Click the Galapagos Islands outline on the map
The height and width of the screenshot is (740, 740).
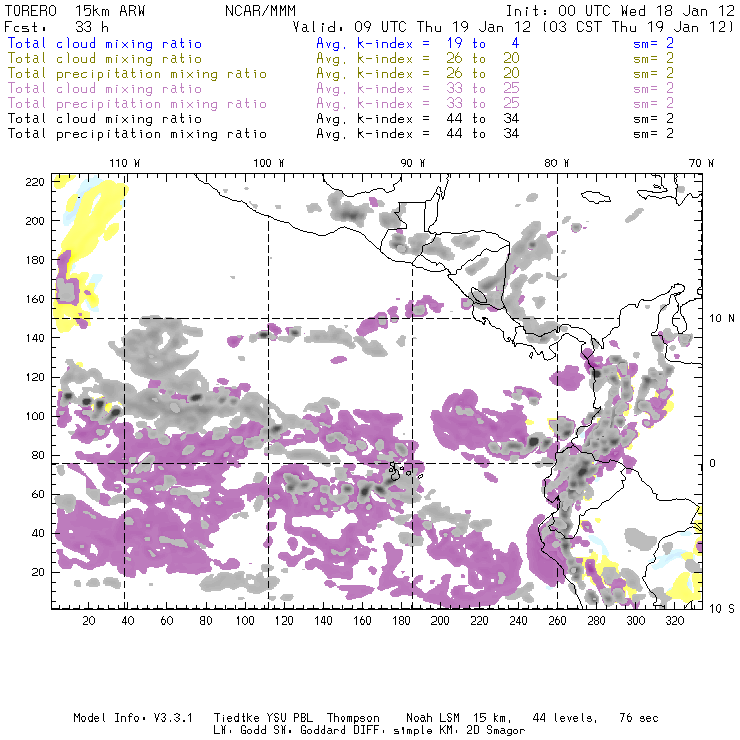point(405,471)
